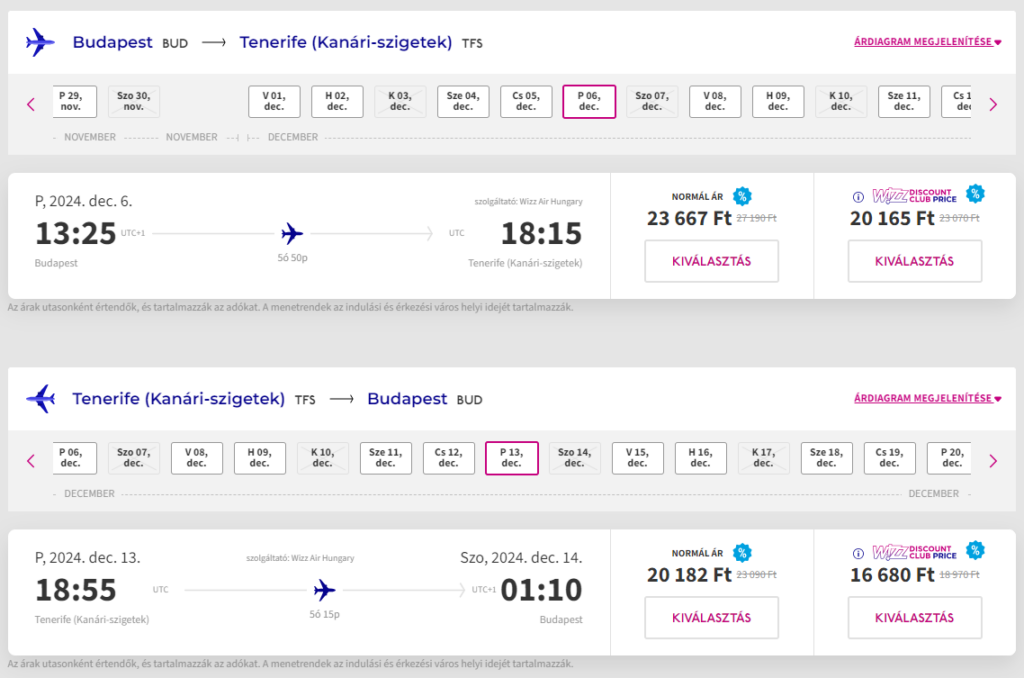Select outbound date H 09, dec.
1024x678 pixels.
pyautogui.click(x=778, y=101)
